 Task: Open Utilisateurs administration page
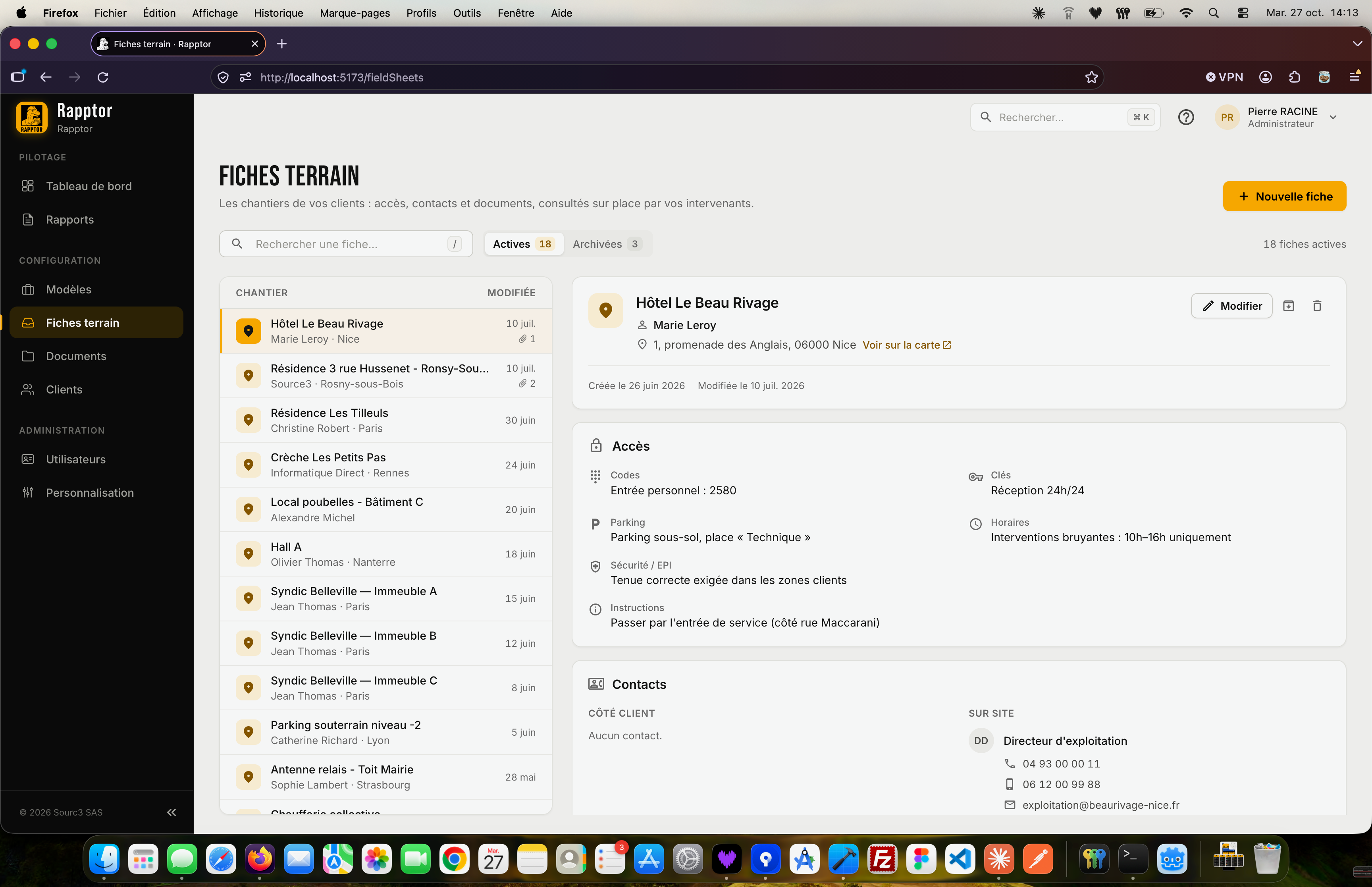click(x=96, y=459)
